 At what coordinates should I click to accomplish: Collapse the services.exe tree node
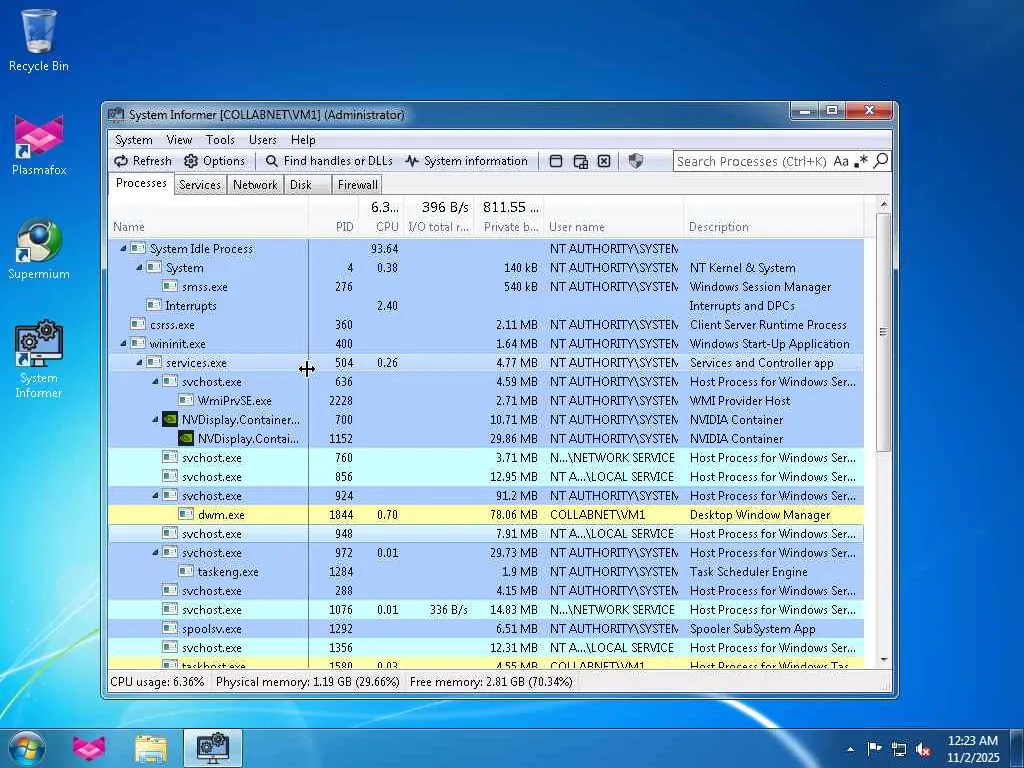point(139,363)
